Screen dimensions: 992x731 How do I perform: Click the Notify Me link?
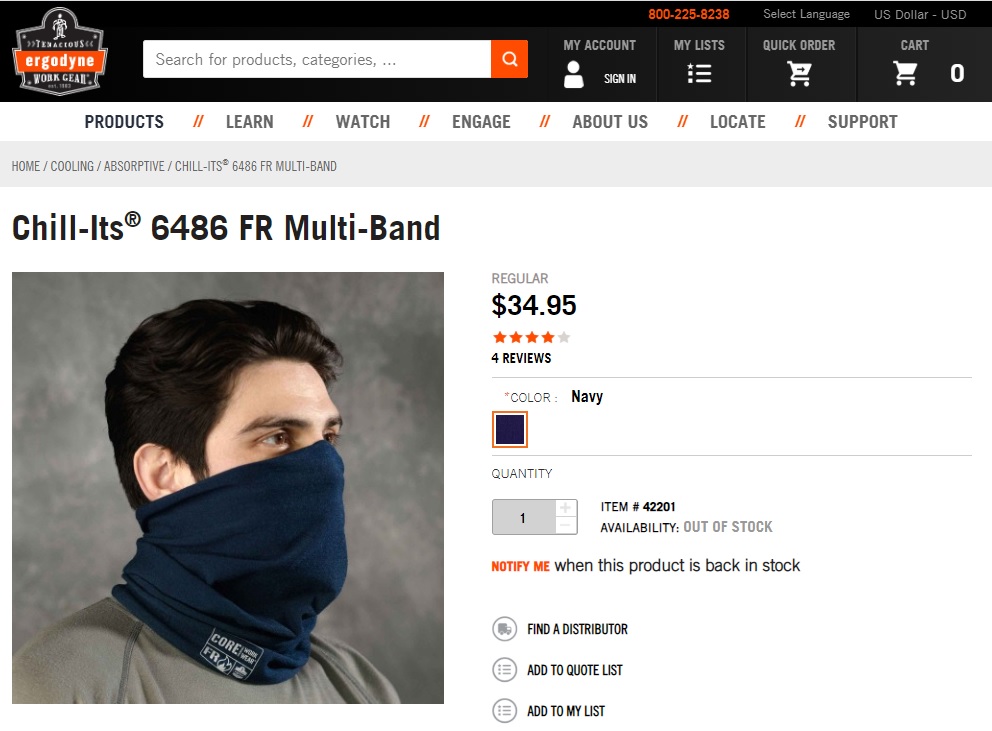click(x=520, y=566)
